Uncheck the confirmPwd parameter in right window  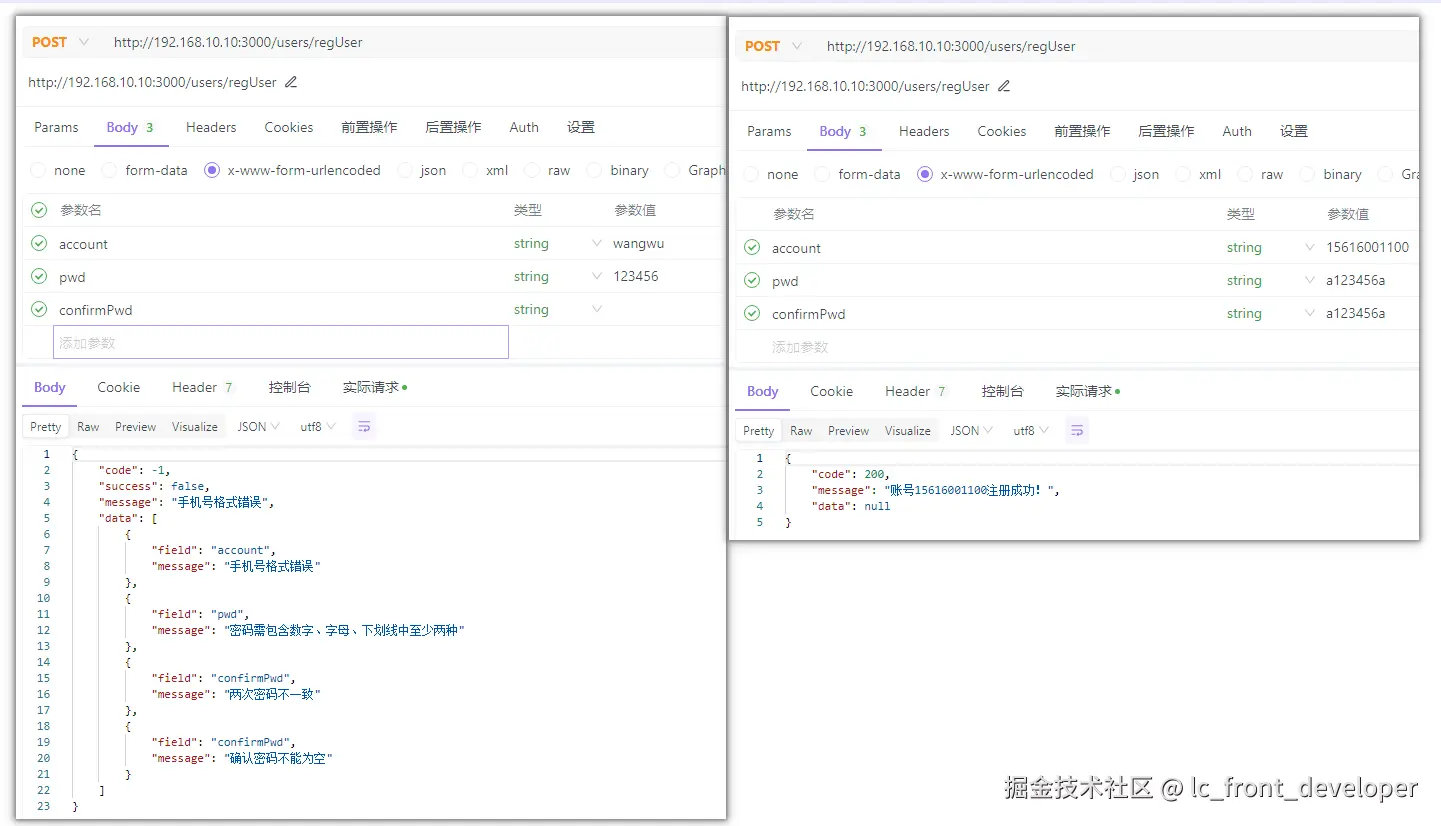752,313
